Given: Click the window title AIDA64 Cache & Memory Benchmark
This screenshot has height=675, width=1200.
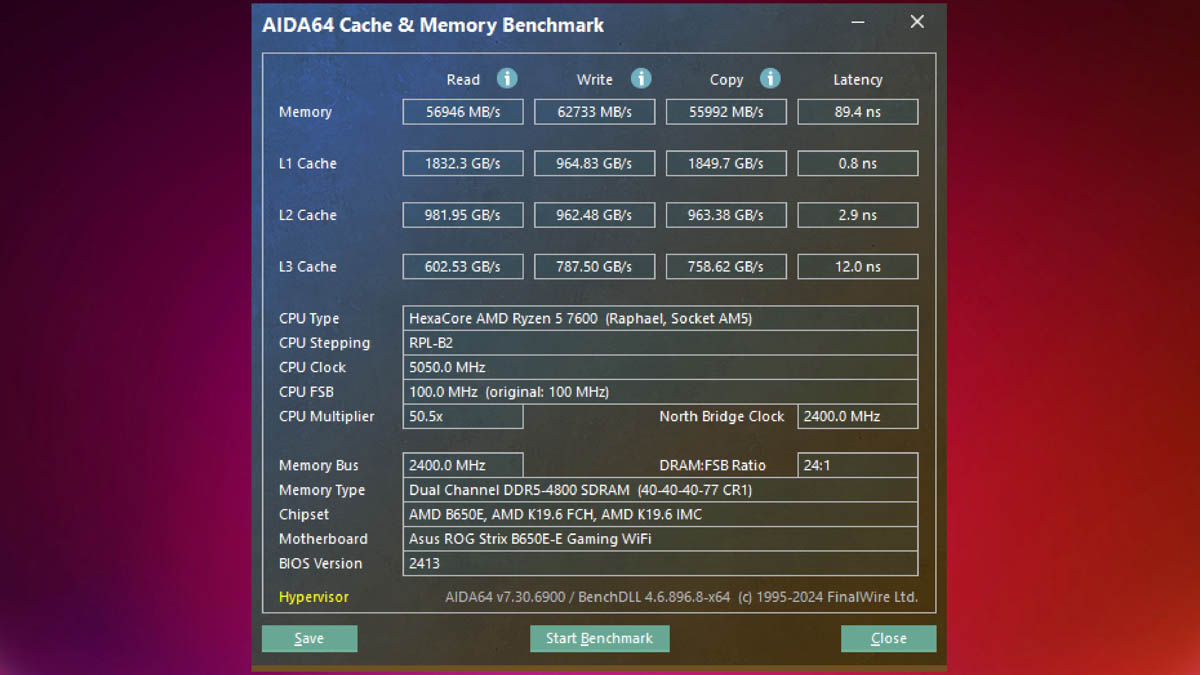Looking at the screenshot, I should click(433, 25).
